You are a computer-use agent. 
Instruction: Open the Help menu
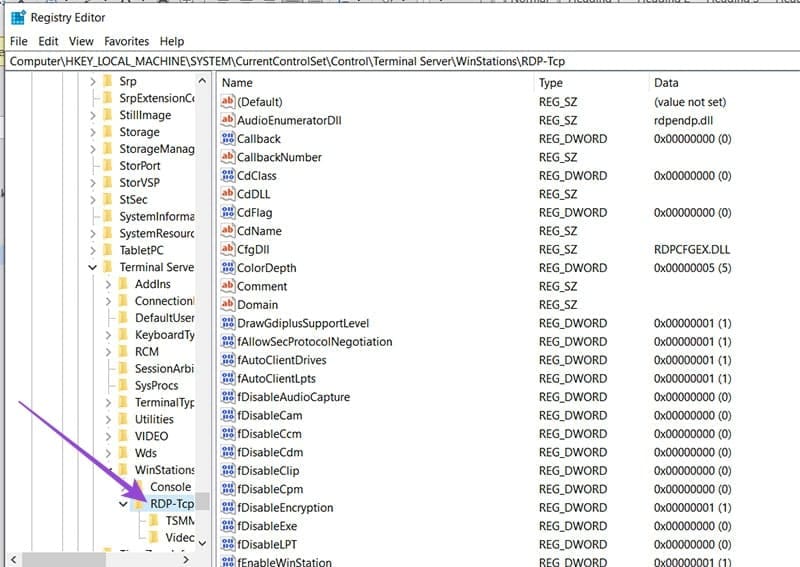pyautogui.click(x=172, y=41)
